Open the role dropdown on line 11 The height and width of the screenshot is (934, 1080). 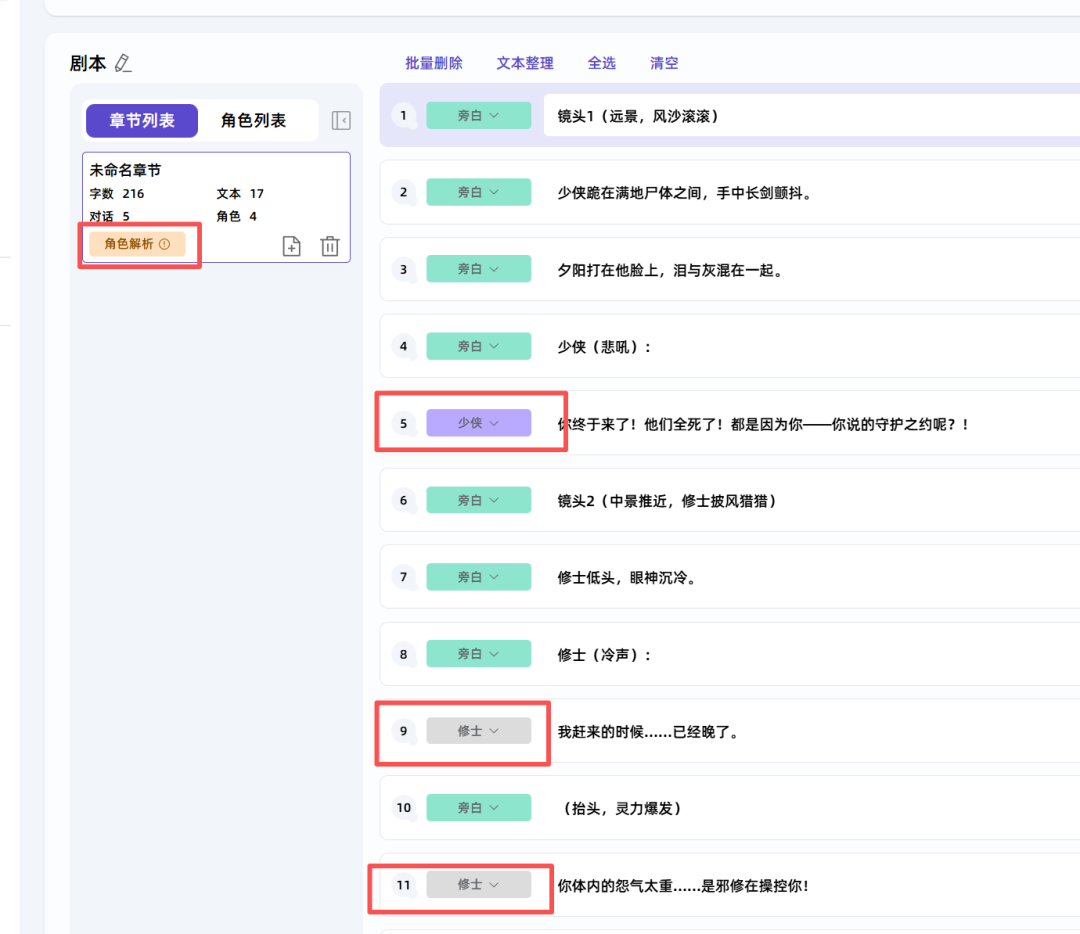tap(478, 884)
